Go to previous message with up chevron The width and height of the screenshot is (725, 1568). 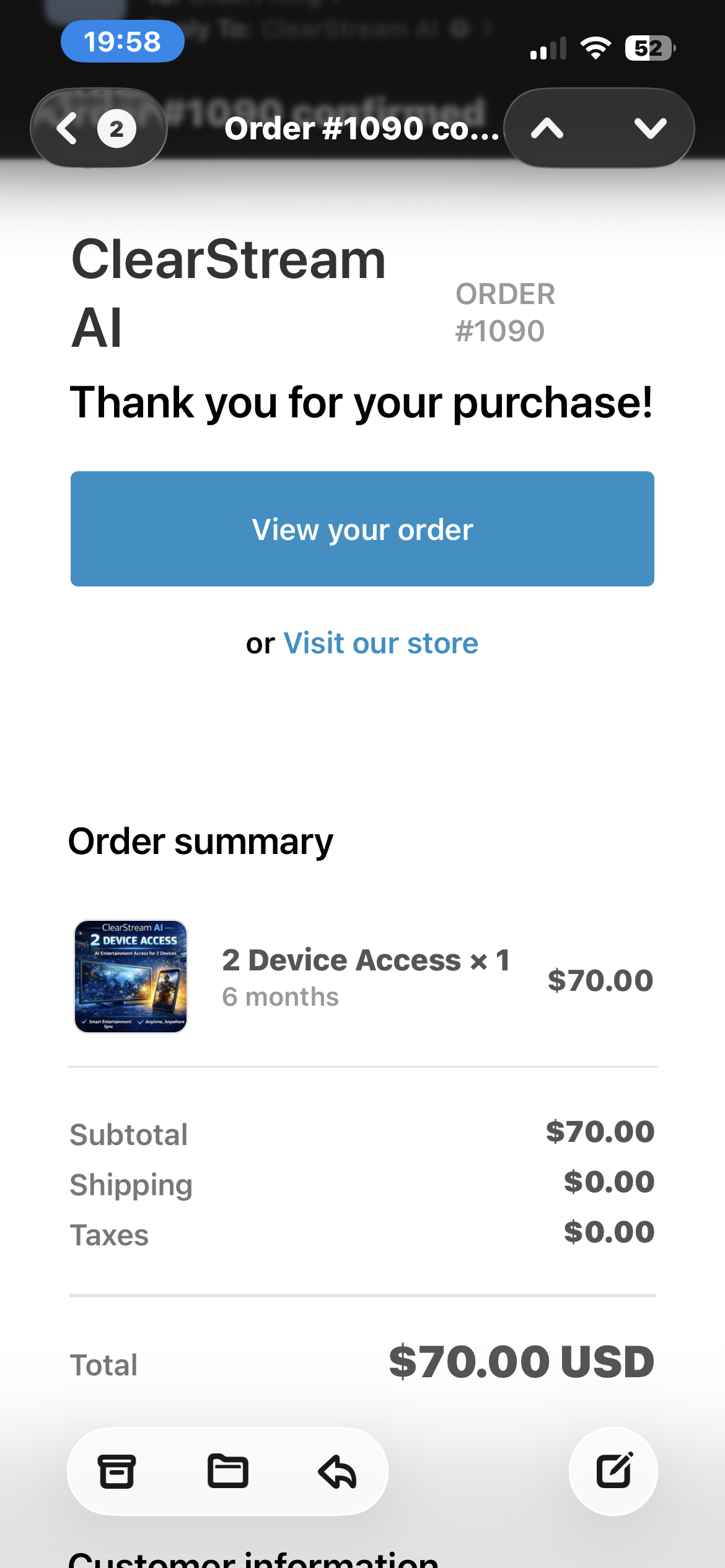(547, 129)
